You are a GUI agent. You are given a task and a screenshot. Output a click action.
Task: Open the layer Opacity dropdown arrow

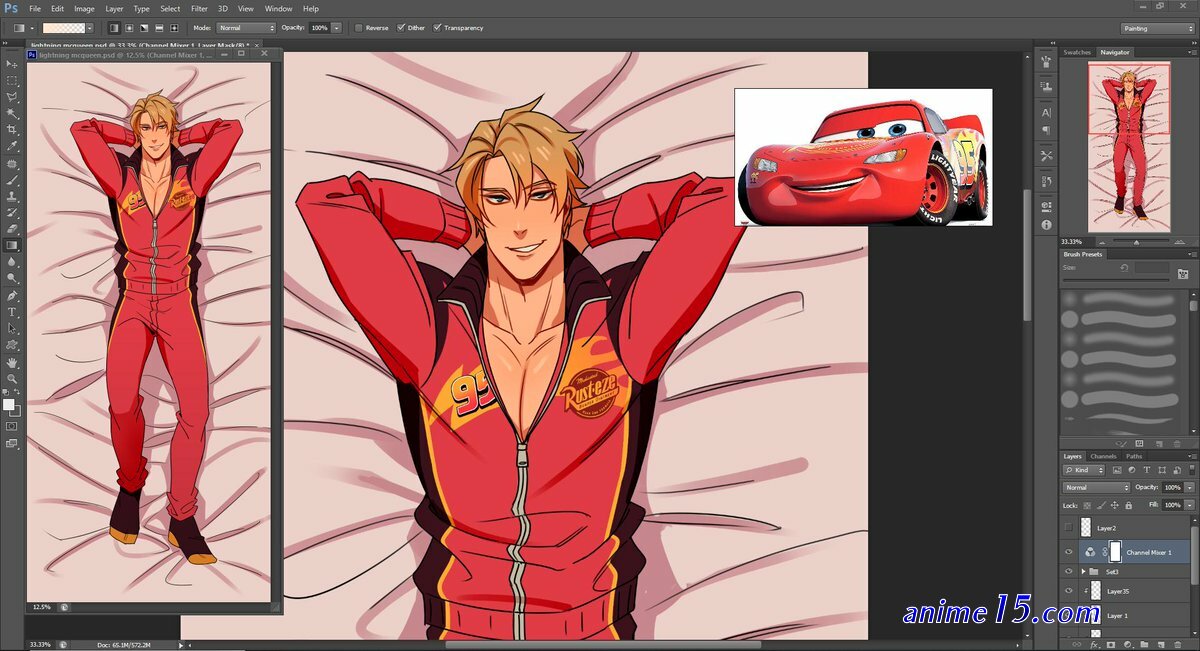[1189, 487]
